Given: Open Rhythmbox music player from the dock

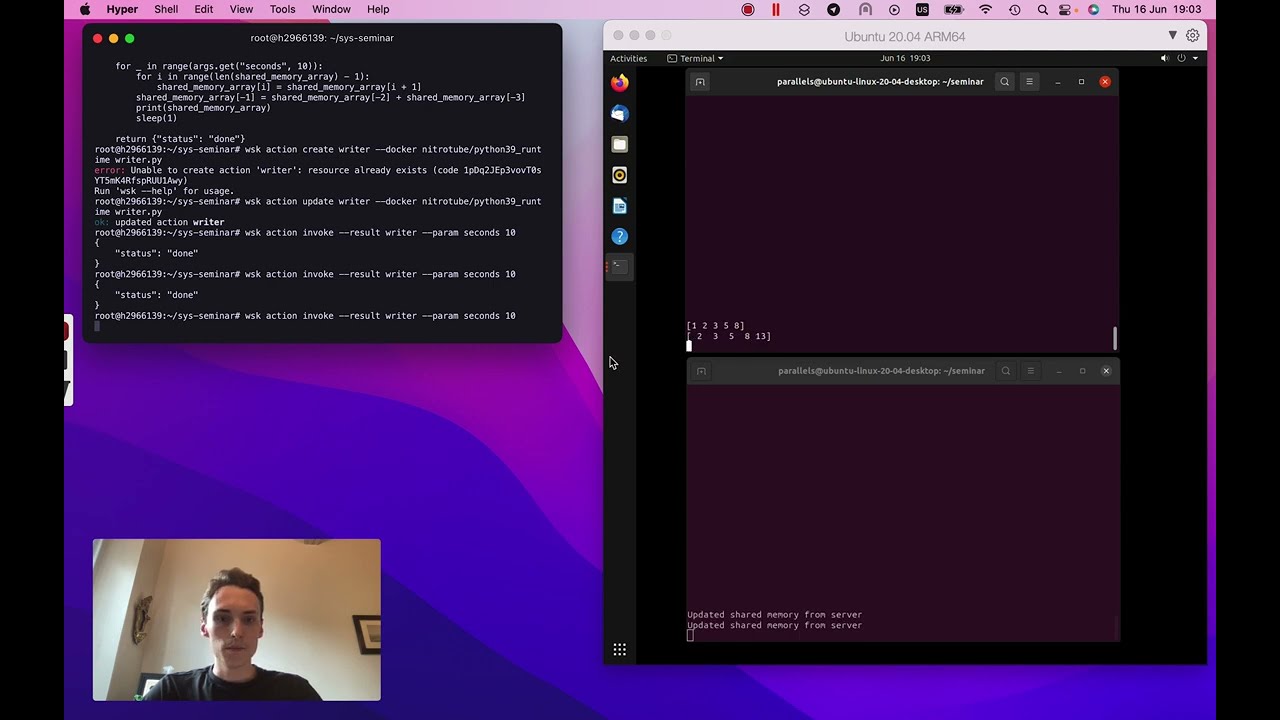Looking at the screenshot, I should [619, 175].
